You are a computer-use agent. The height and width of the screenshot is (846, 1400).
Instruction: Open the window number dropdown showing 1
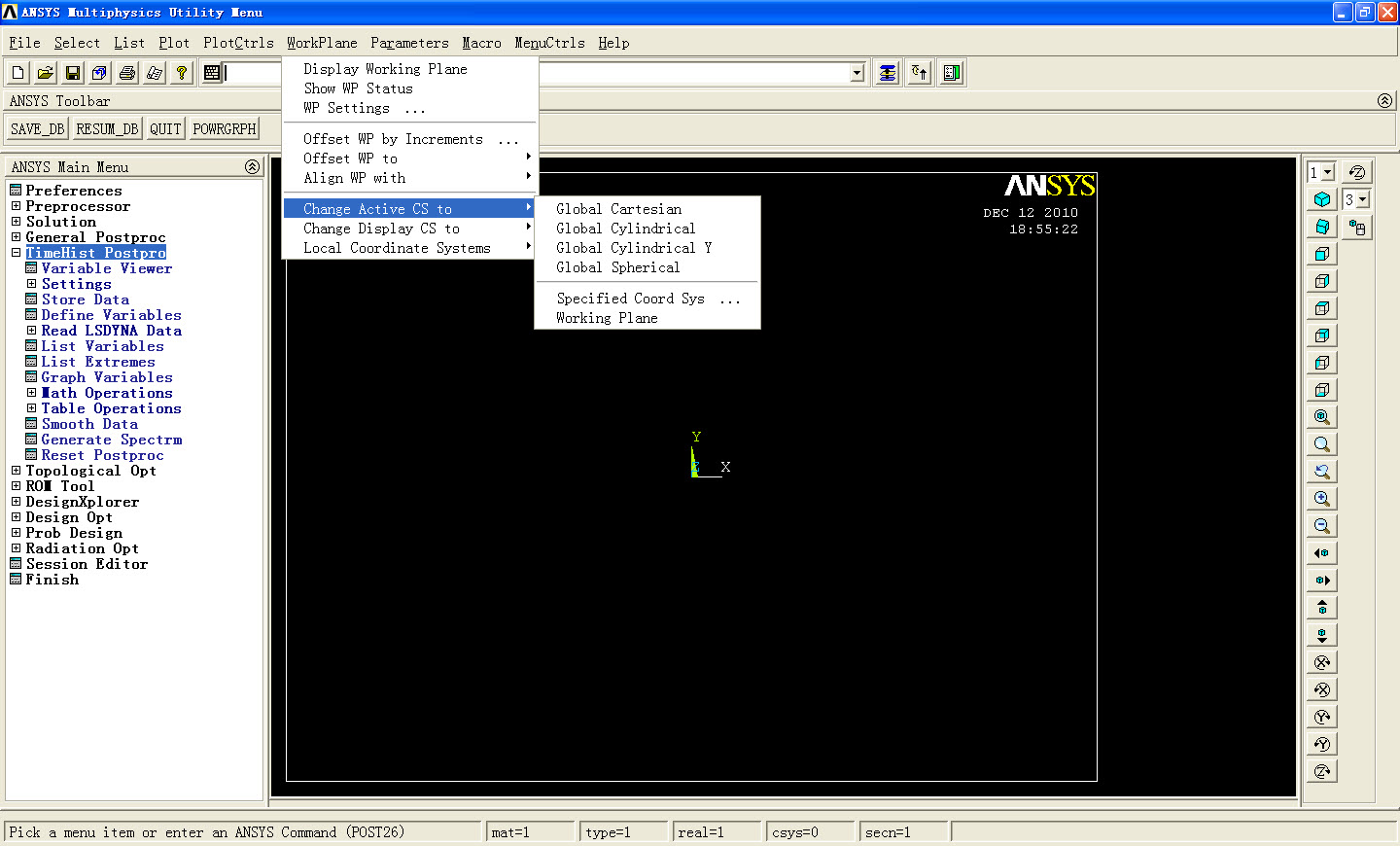click(1328, 172)
